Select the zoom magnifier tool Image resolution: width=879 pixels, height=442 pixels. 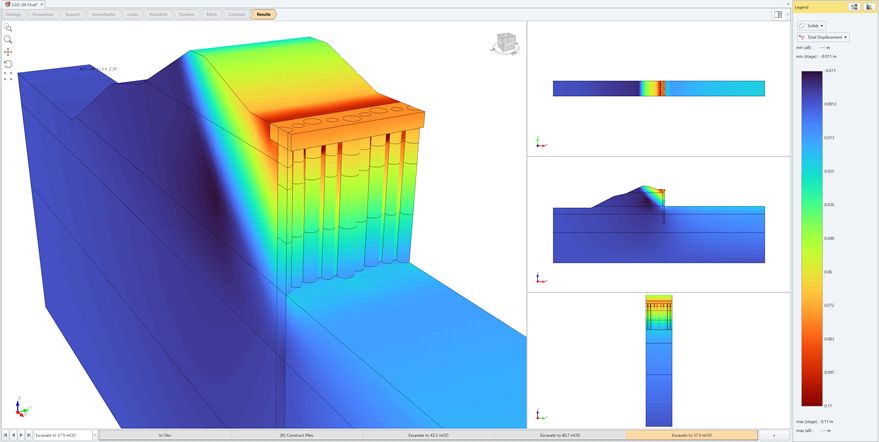pyautogui.click(x=8, y=39)
